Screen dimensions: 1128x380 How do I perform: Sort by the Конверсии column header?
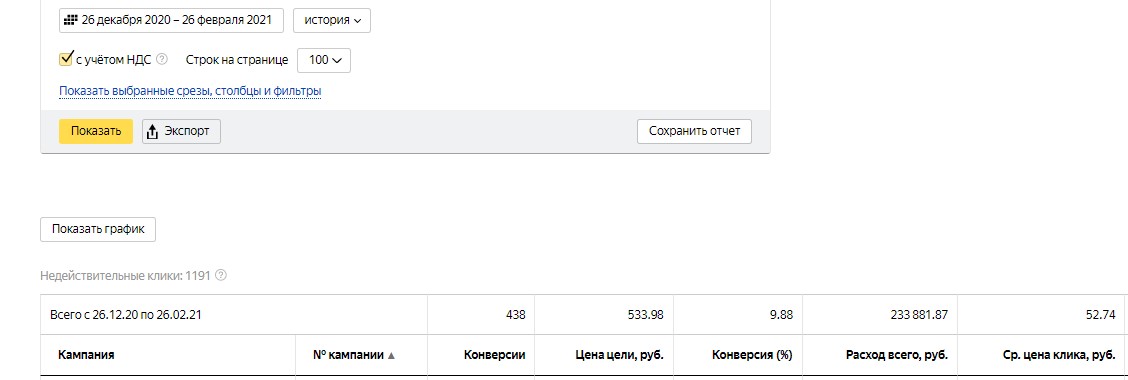[x=494, y=355]
